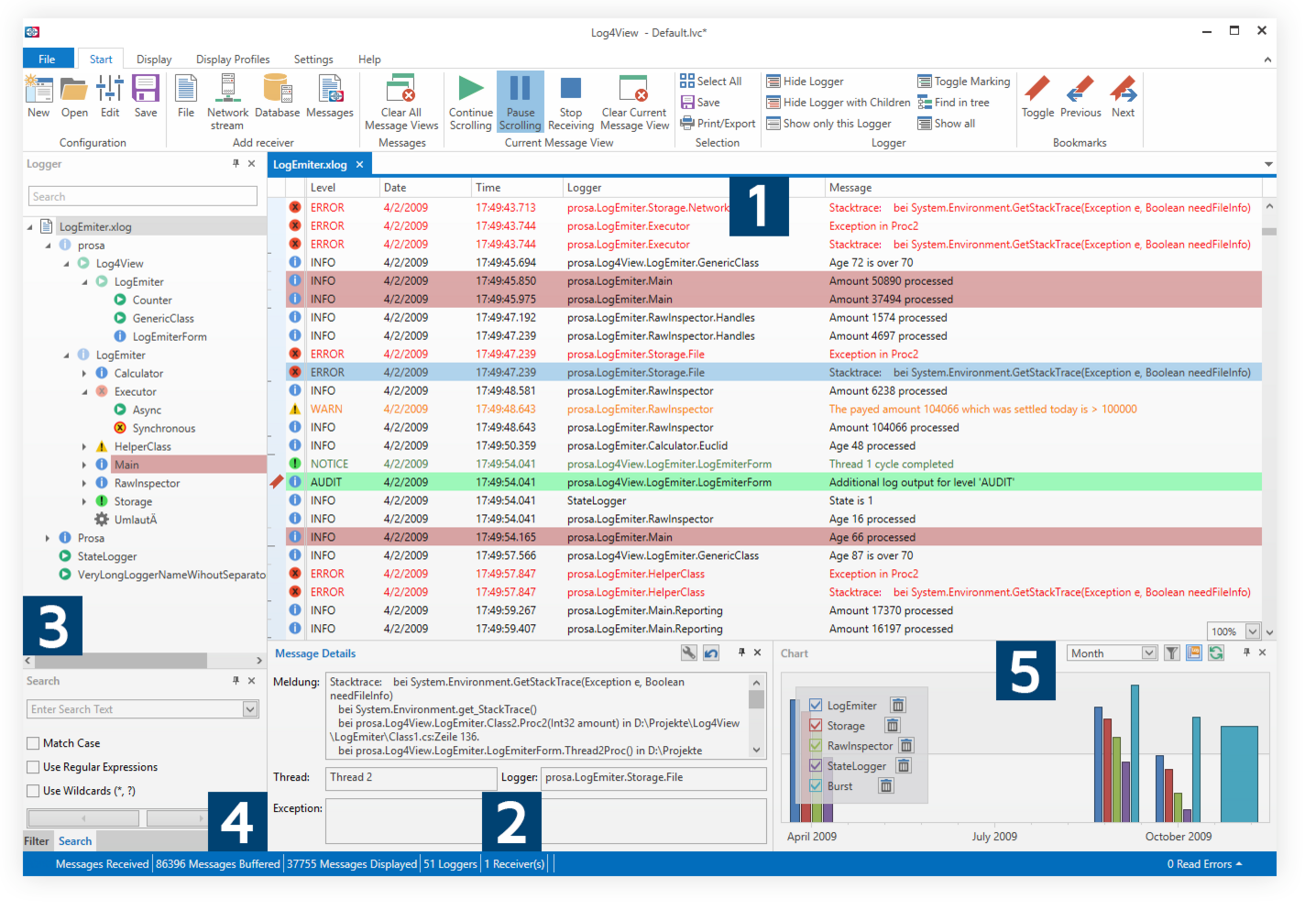This screenshot has width=1316, height=910.
Task: Click Clear All Message Views icon
Action: click(401, 90)
